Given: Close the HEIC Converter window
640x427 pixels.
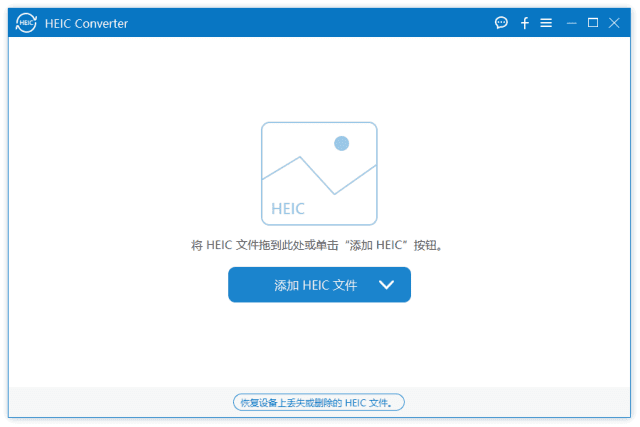Looking at the screenshot, I should tap(614, 23).
